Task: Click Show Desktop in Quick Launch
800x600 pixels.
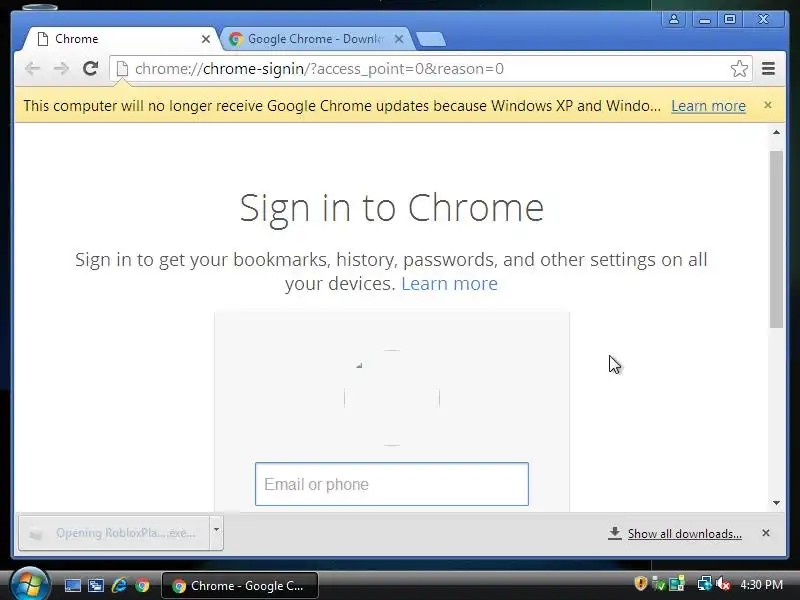Action: click(72, 585)
